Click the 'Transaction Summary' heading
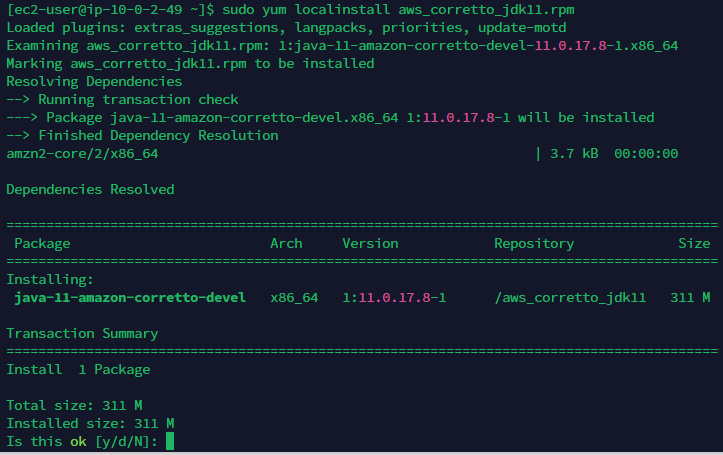Screen dimensions: 723x455 82,333
